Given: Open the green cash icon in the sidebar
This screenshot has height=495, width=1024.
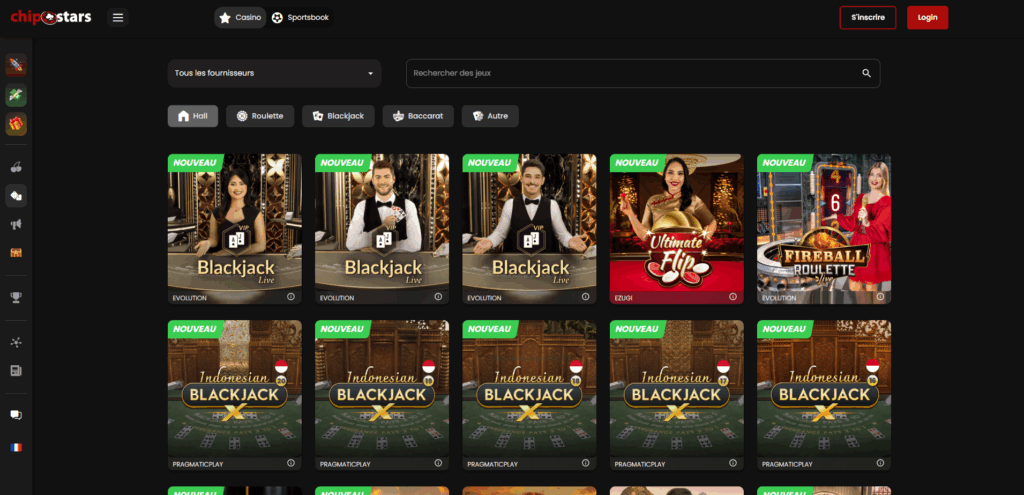Looking at the screenshot, I should [x=16, y=95].
